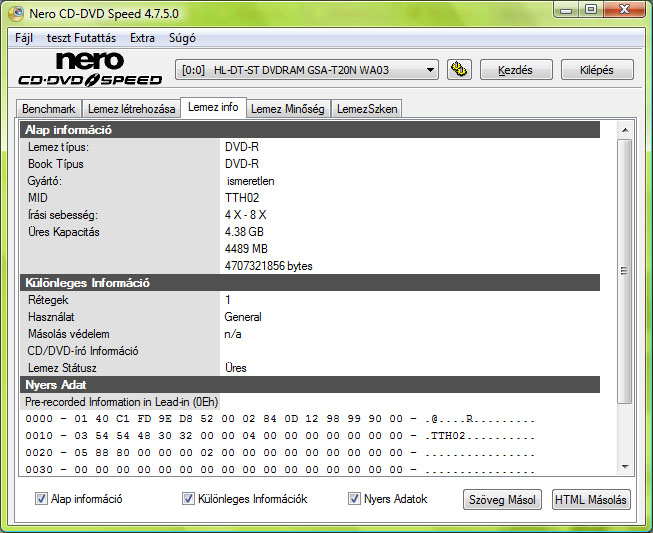653x533 pixels.
Task: Minimize the Nero window
Action: pyautogui.click(x=566, y=10)
